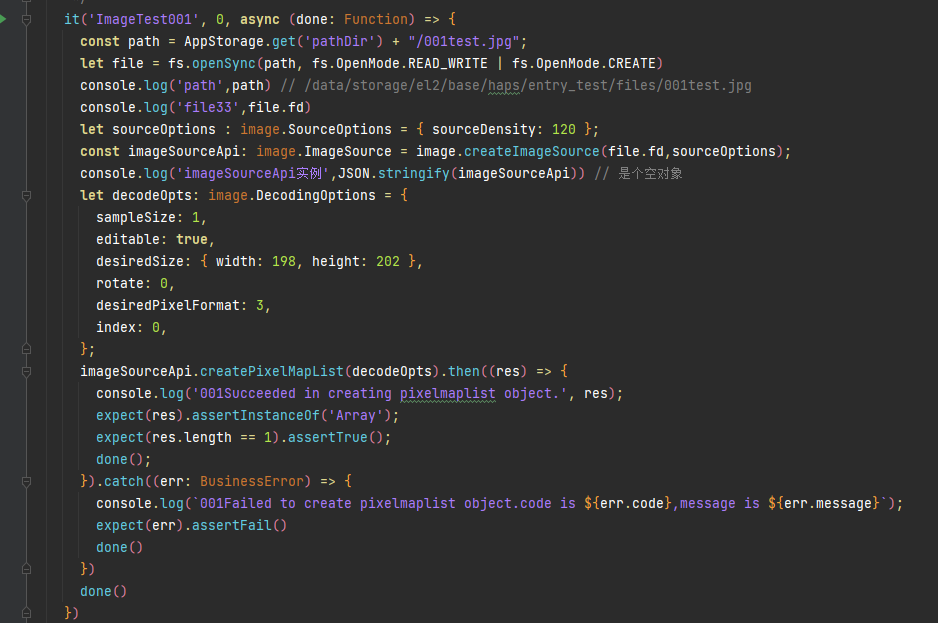Click the DecodingOptions type name
The width and height of the screenshot is (938, 623).
(316, 196)
